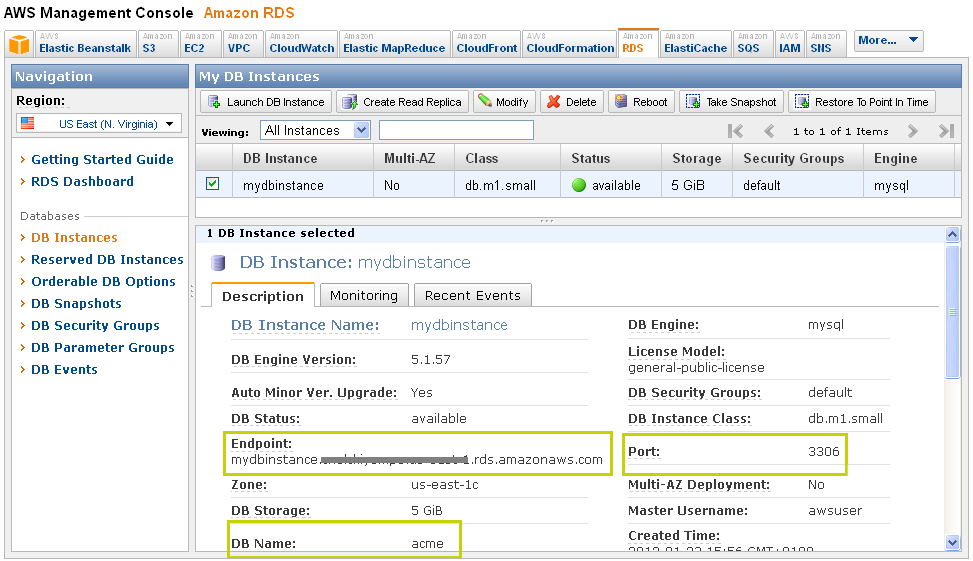Screen dimensions: 973x561
Task: Click the Port value 3306
Action: 823,451
